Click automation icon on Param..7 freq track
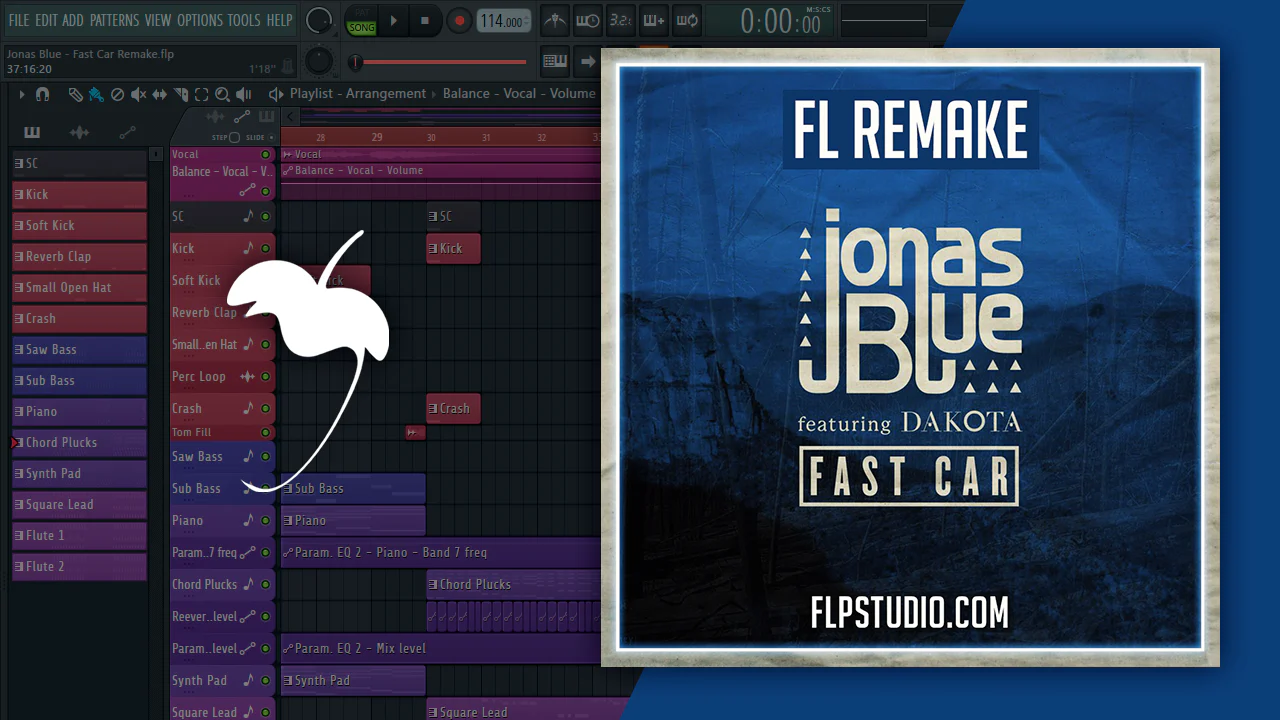 tap(247, 552)
